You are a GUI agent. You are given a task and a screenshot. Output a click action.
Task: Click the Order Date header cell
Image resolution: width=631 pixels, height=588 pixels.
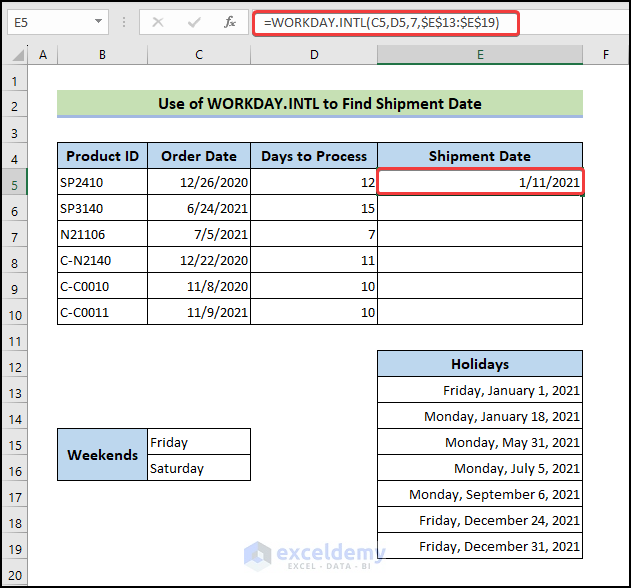[199, 156]
